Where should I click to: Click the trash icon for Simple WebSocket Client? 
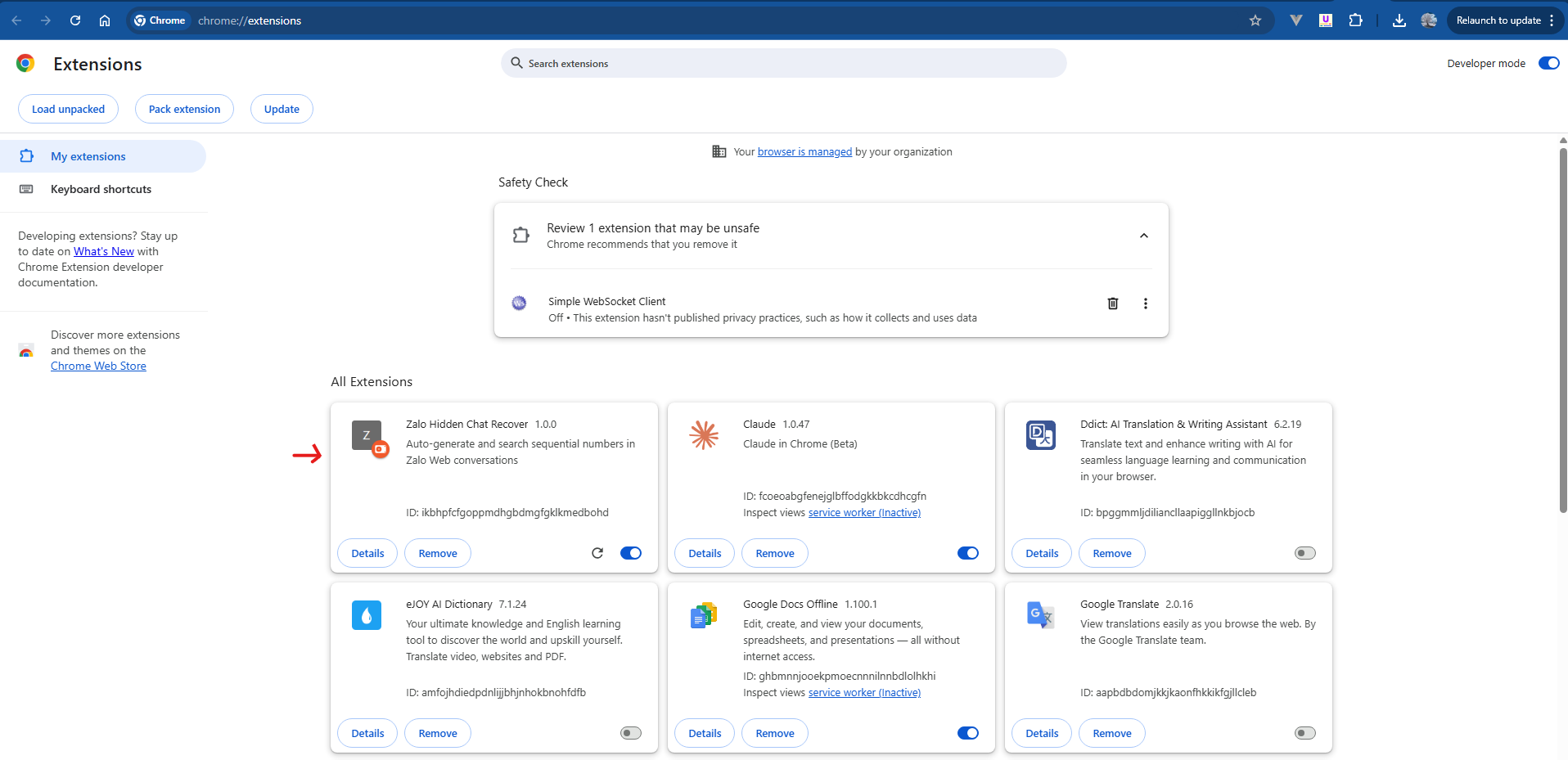coord(1112,304)
